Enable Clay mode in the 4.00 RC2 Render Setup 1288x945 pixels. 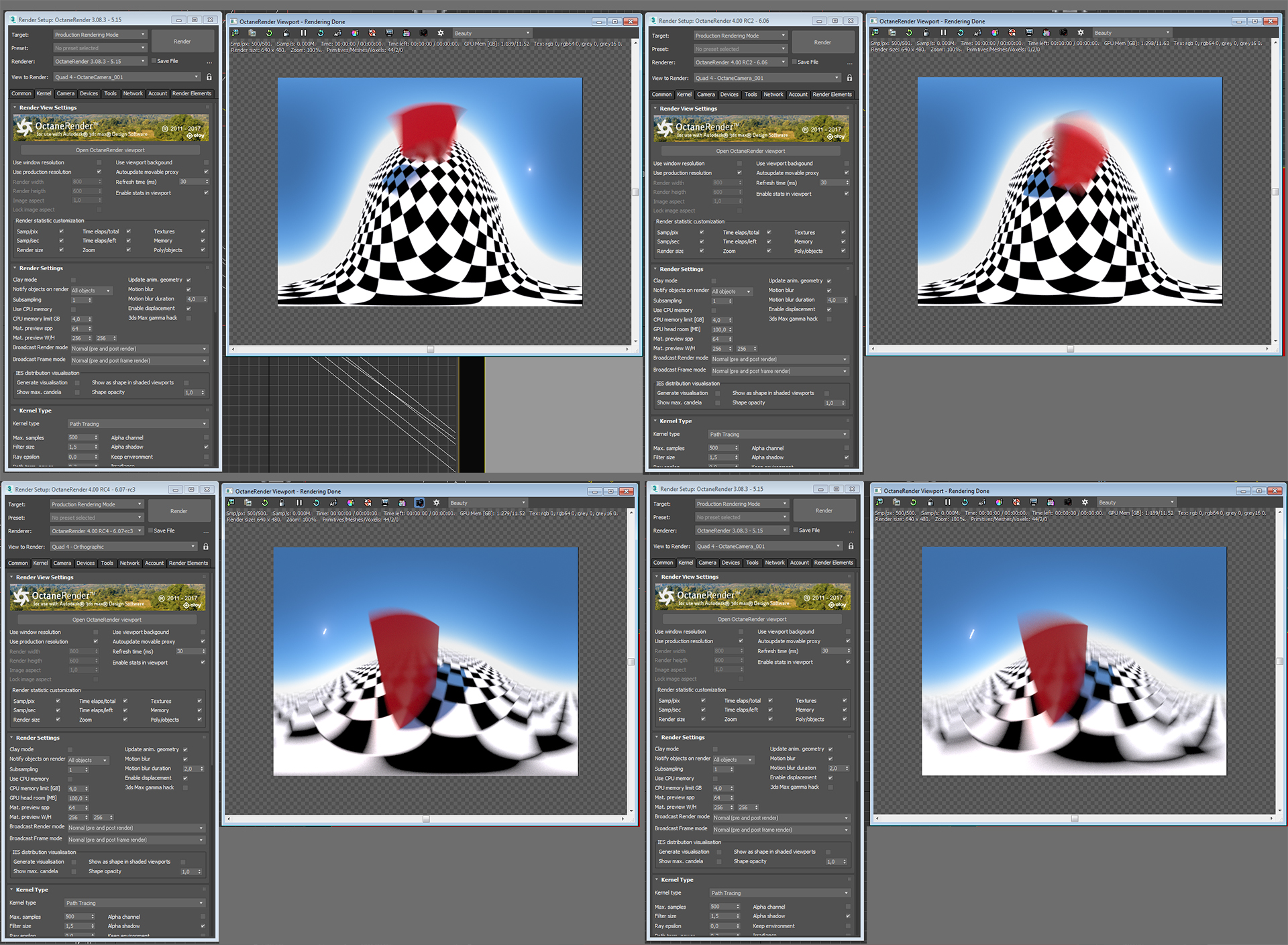point(714,281)
